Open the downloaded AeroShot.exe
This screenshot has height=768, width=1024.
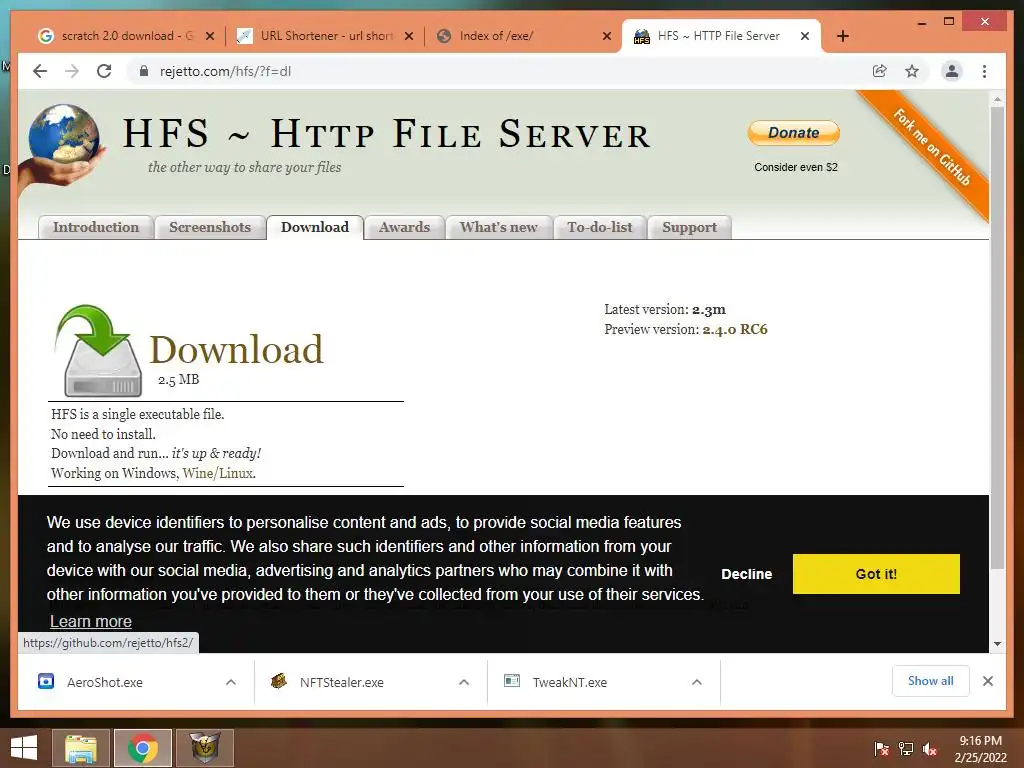(x=104, y=682)
